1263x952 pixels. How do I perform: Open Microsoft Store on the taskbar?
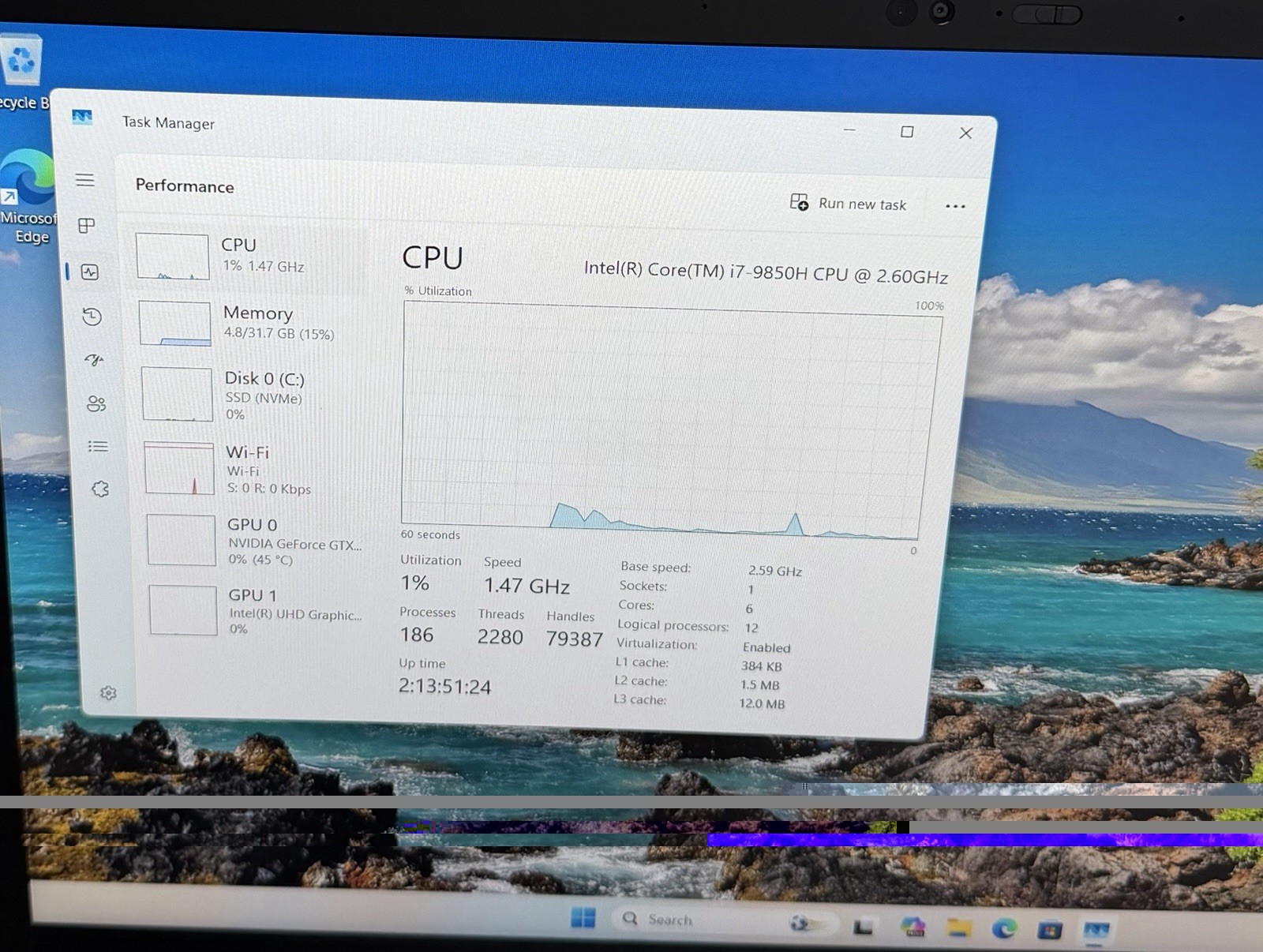[x=1049, y=930]
